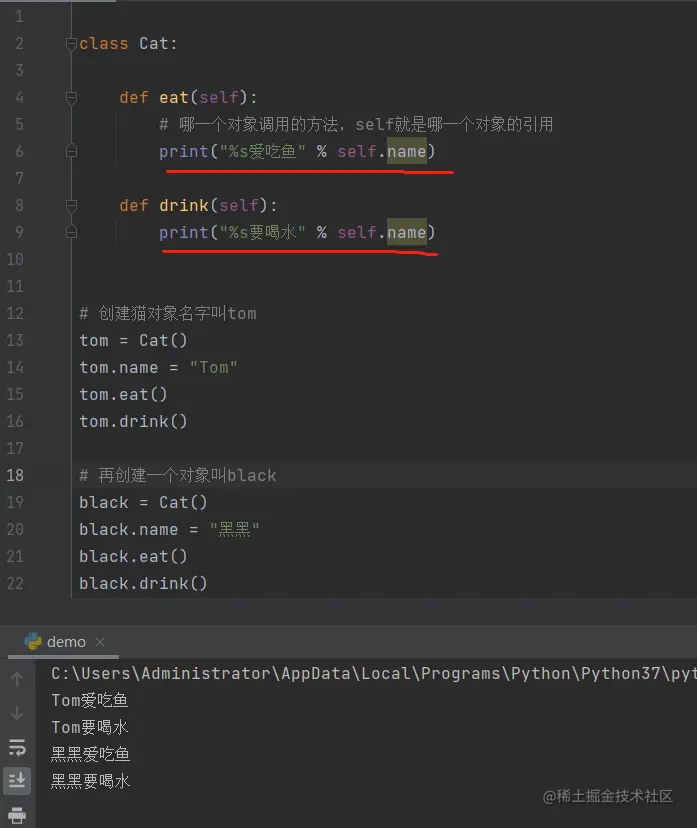This screenshot has height=828, width=697.
Task: Click line number 22 in gutter
Action: point(15,584)
